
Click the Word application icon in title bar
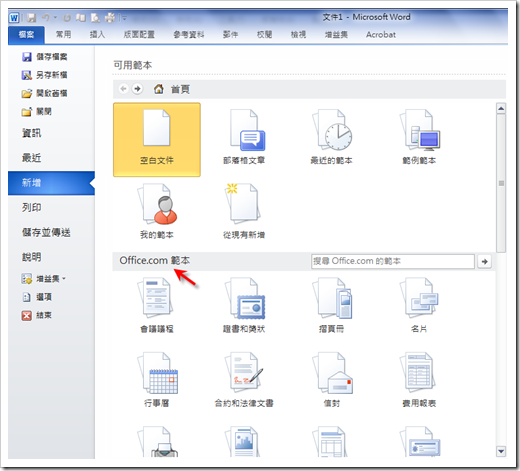point(14,17)
